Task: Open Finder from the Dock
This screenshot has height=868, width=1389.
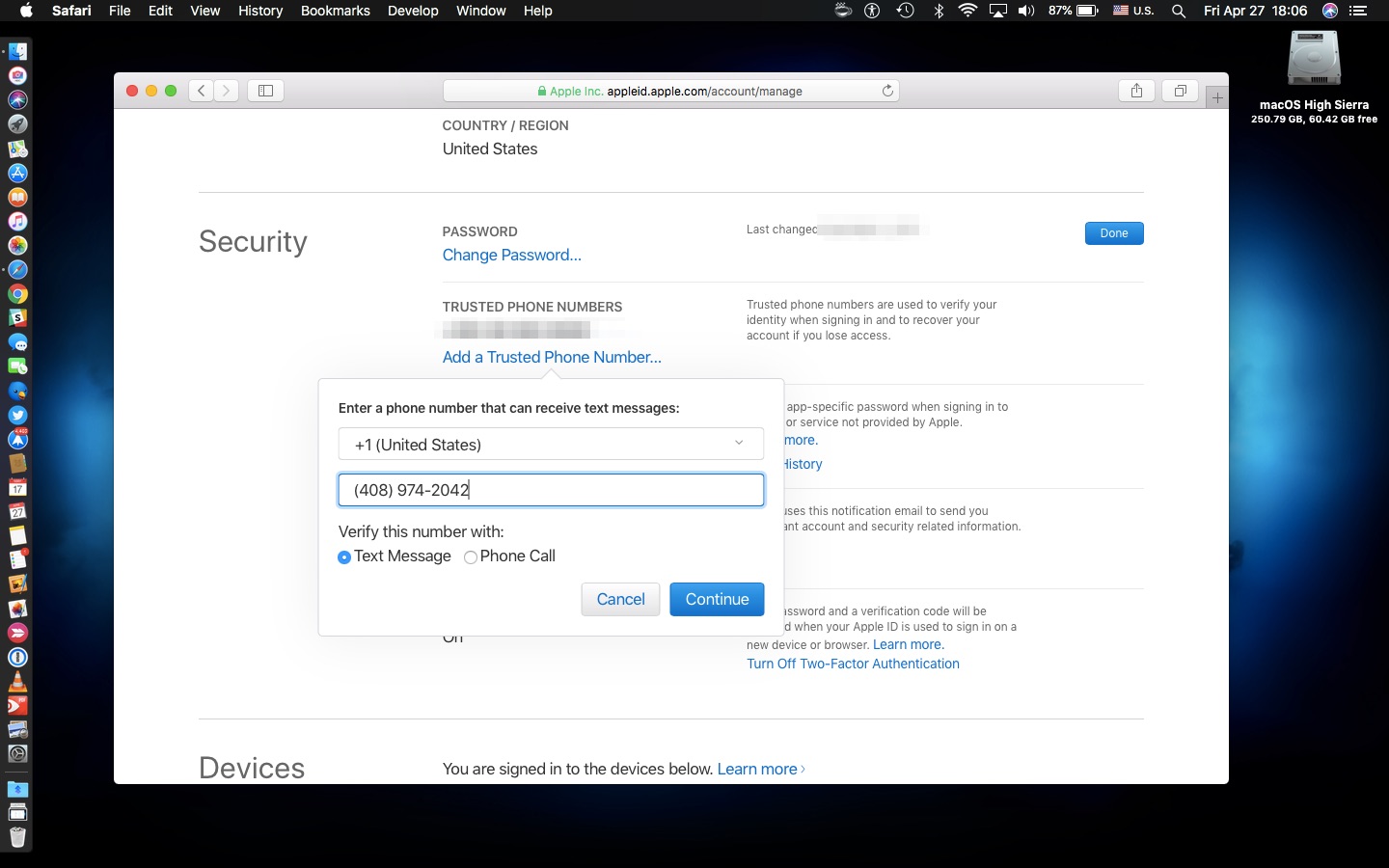Action: [17, 51]
